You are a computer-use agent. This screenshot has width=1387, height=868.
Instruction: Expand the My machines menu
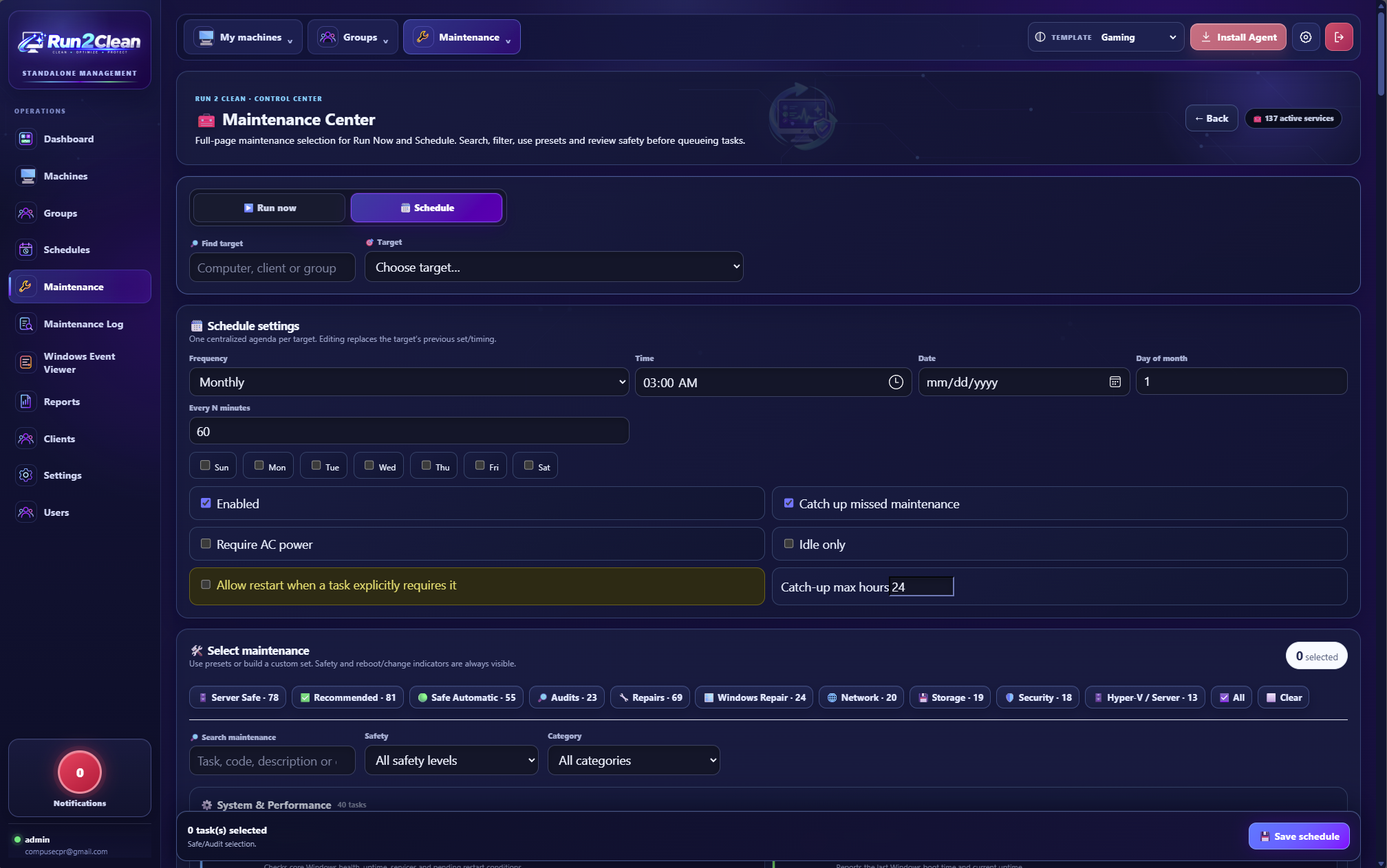point(243,37)
